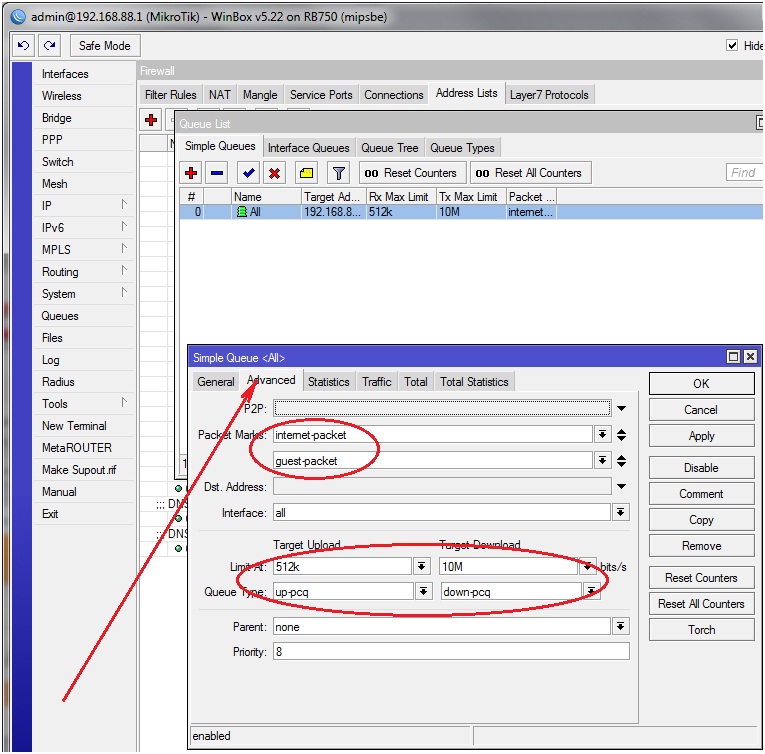Switch to the Statistics tab
Screen dimensions: 765x754
coord(328,382)
